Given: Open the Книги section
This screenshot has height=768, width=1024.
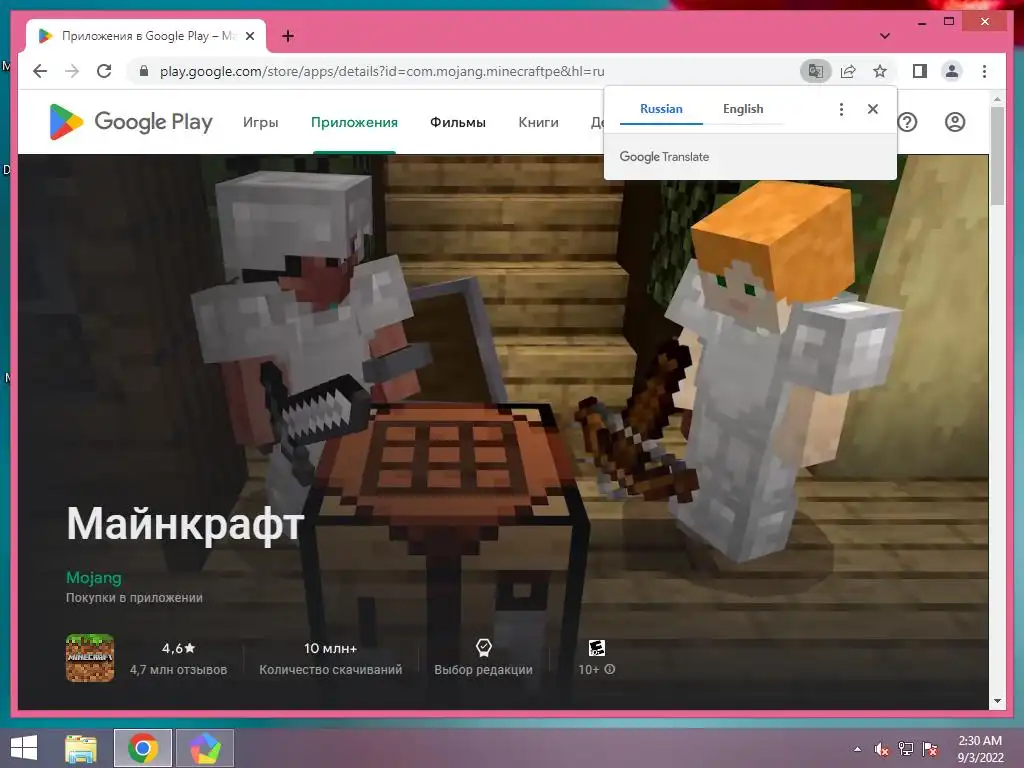Looking at the screenshot, I should 538,123.
